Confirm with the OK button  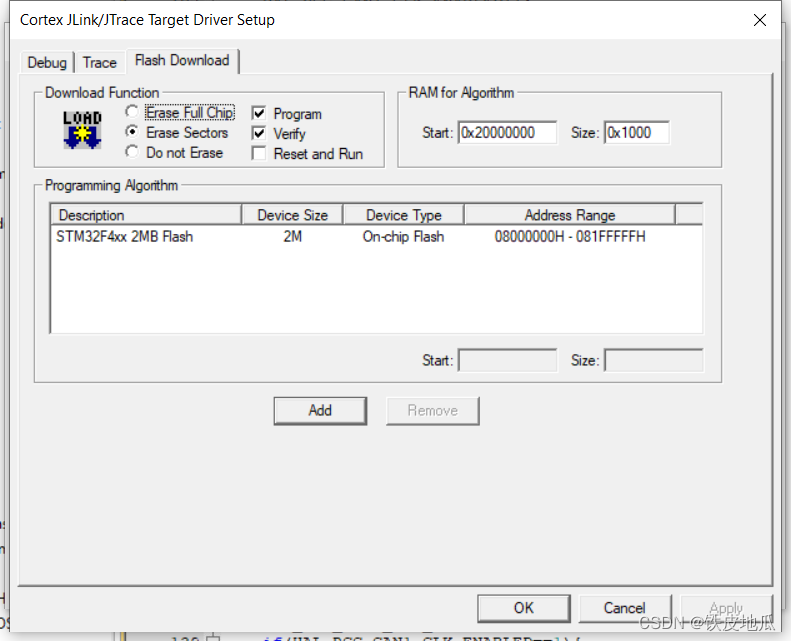point(524,608)
